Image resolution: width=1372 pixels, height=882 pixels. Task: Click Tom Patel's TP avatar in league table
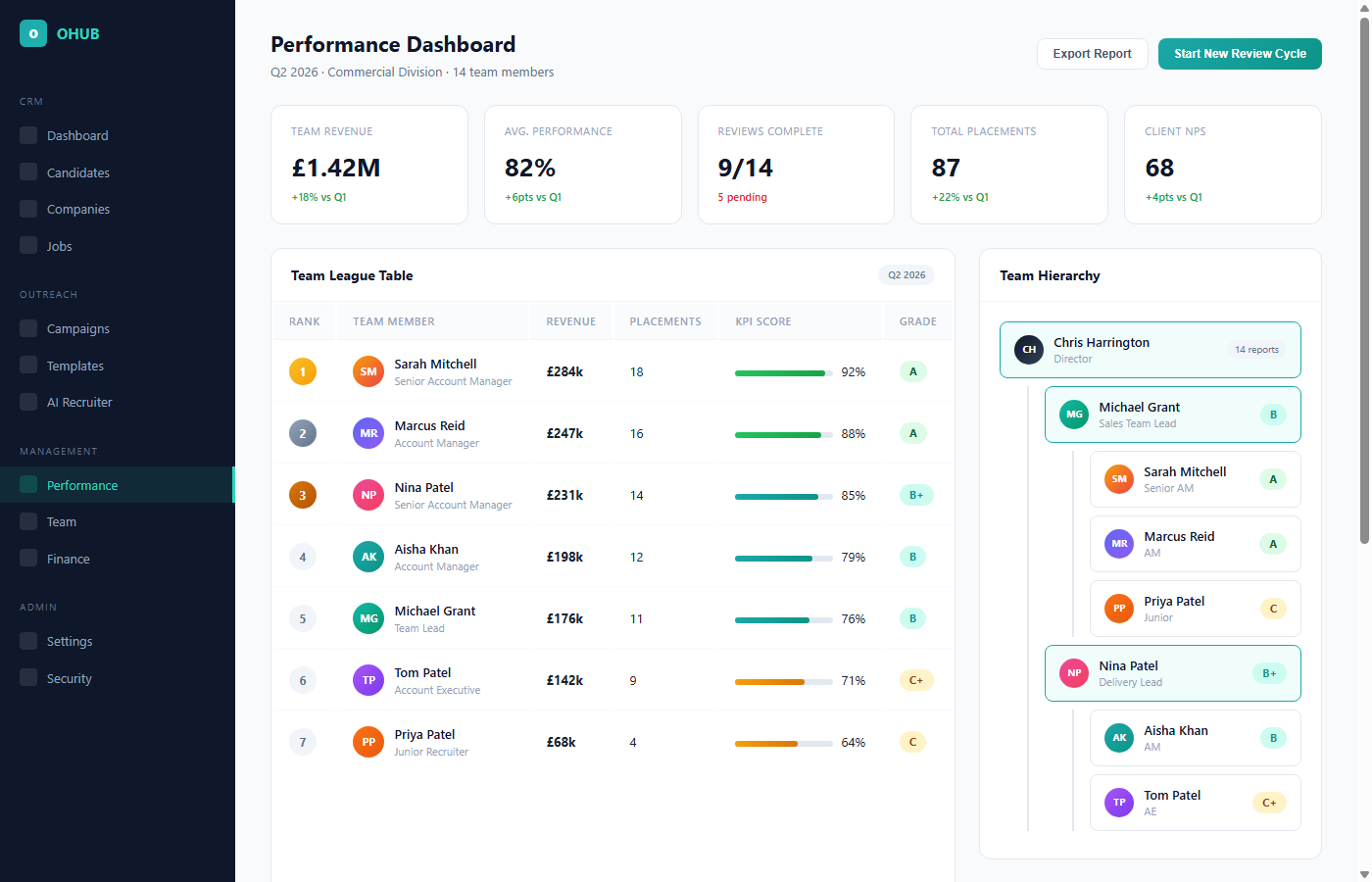(x=368, y=680)
